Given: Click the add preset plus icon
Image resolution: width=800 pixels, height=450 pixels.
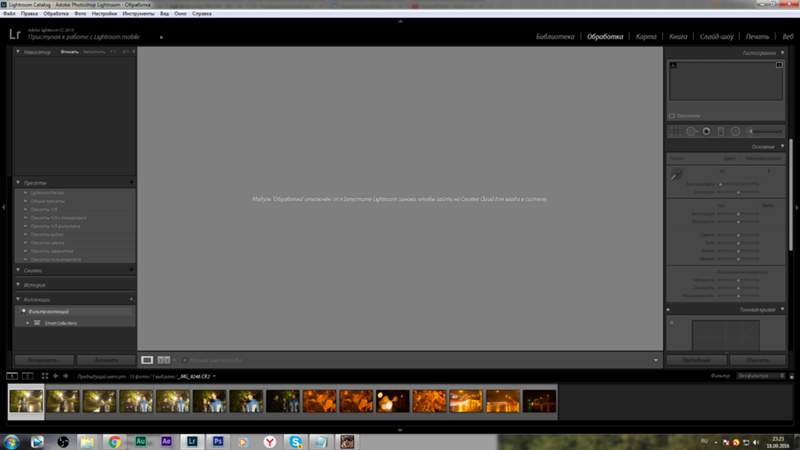Looking at the screenshot, I should [x=131, y=183].
